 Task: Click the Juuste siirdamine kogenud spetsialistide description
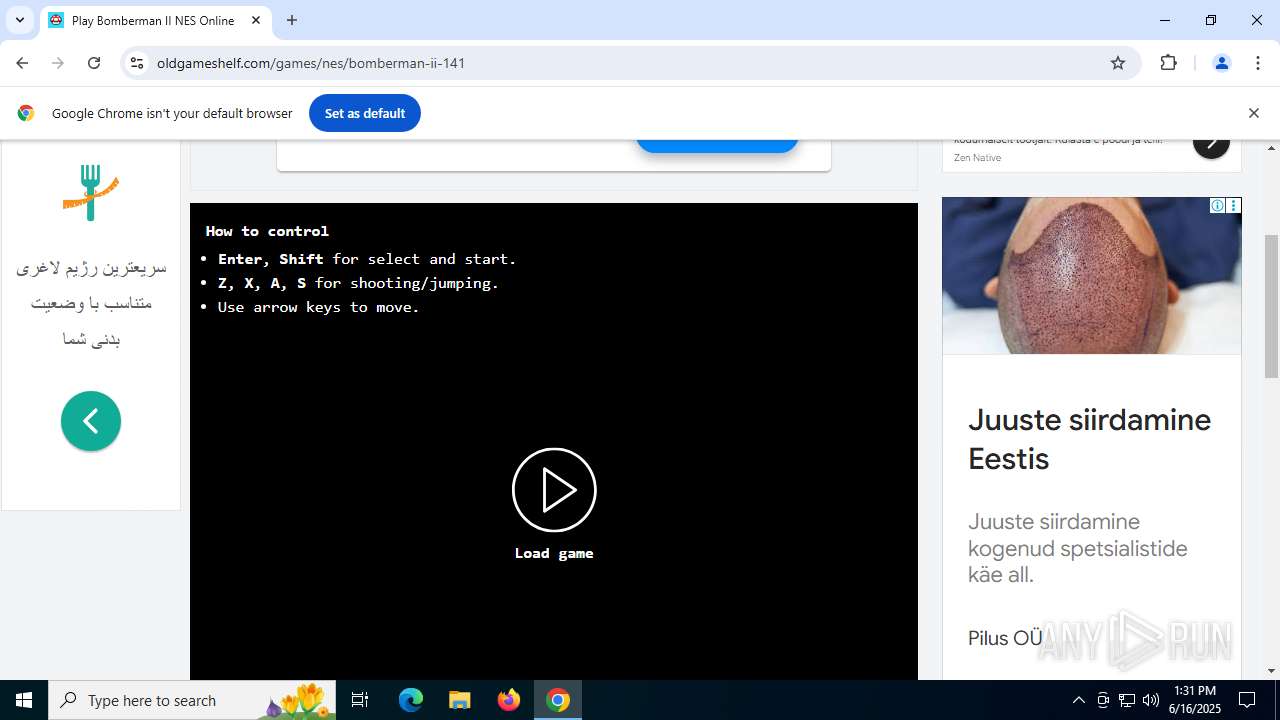(1077, 548)
